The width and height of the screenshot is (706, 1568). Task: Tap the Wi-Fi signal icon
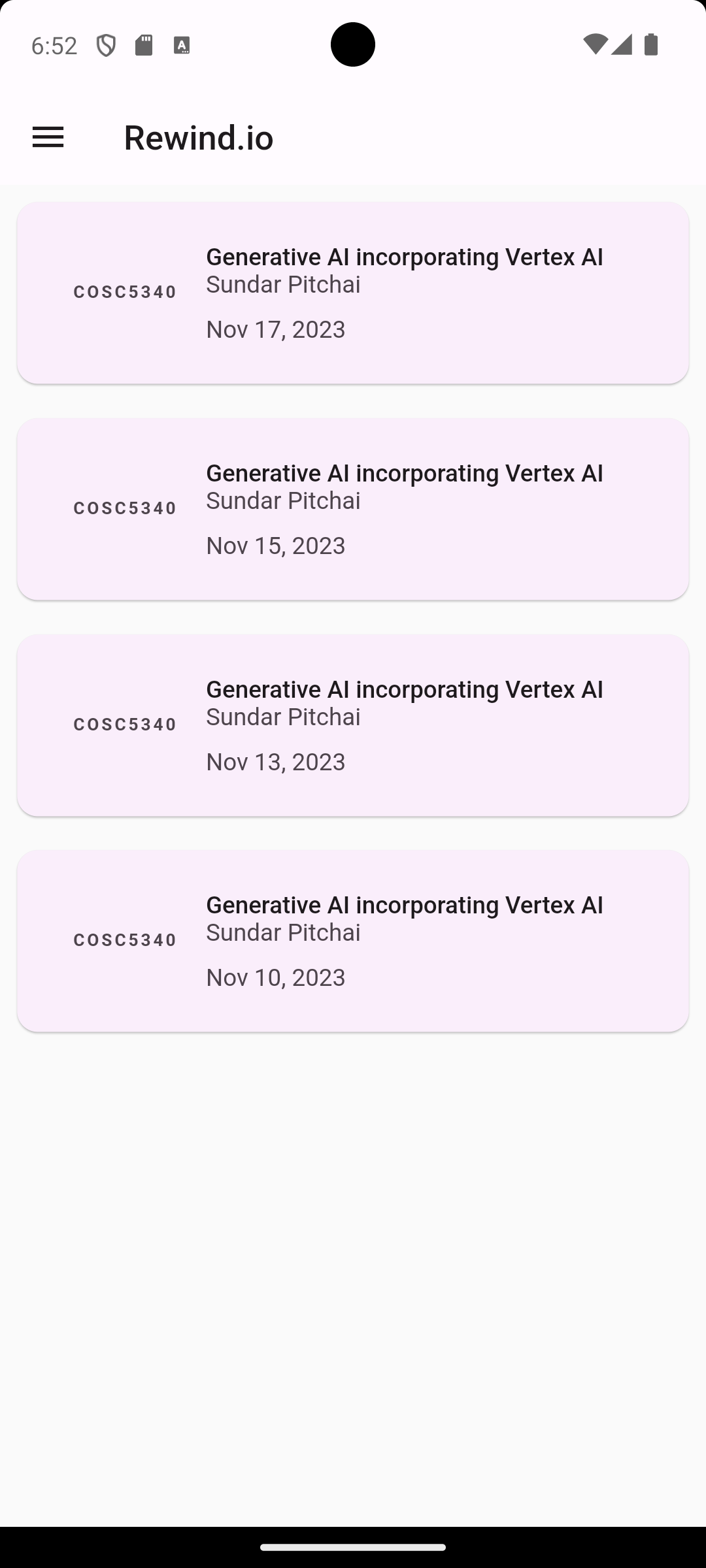click(595, 44)
